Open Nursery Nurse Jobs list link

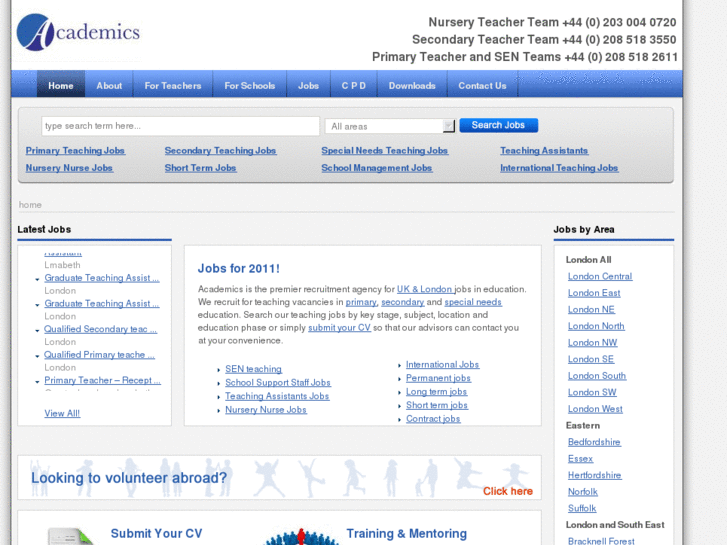tap(266, 410)
